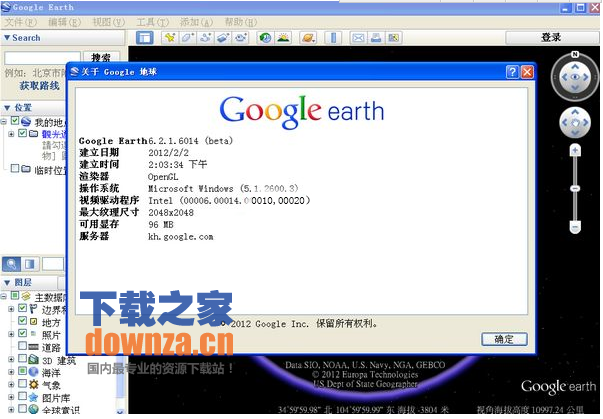The height and width of the screenshot is (419, 603).
Task: Expand the 观光游览 folder node
Action: [x=11, y=134]
